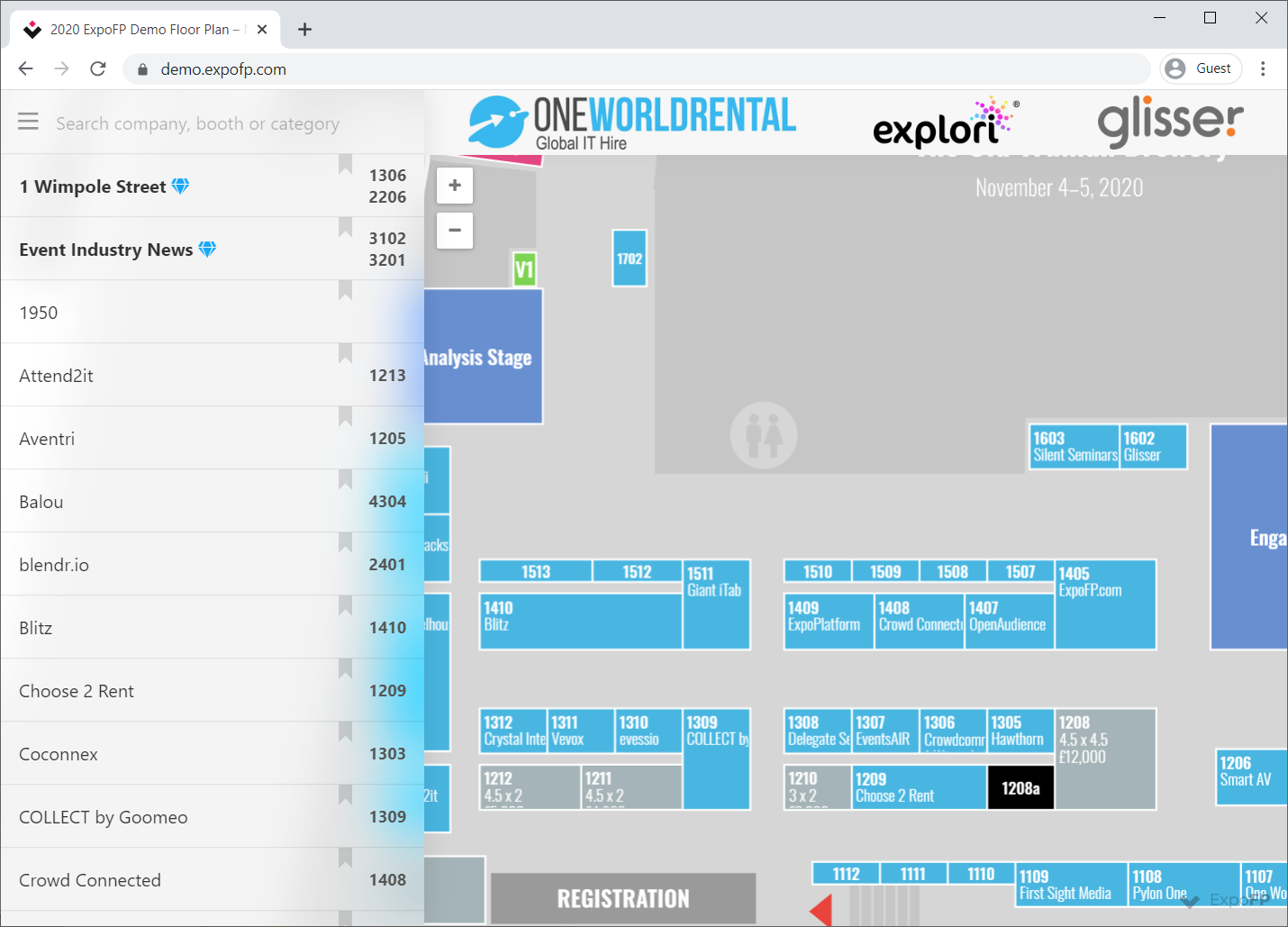Select booth 1410 Blitz on the map
The width and height of the screenshot is (1288, 927).
[581, 621]
